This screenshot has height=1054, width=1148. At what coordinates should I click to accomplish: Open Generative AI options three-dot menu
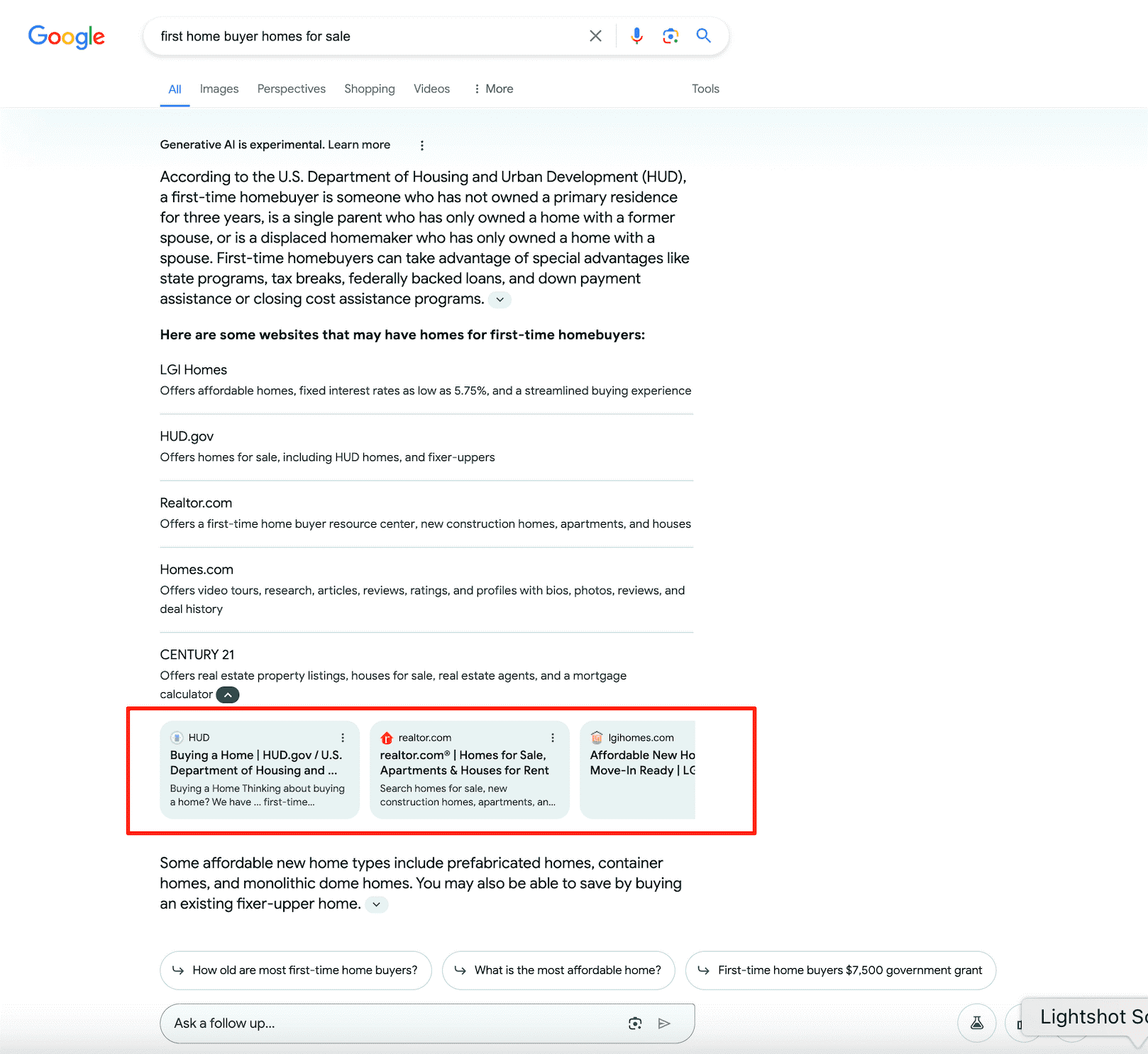click(422, 145)
